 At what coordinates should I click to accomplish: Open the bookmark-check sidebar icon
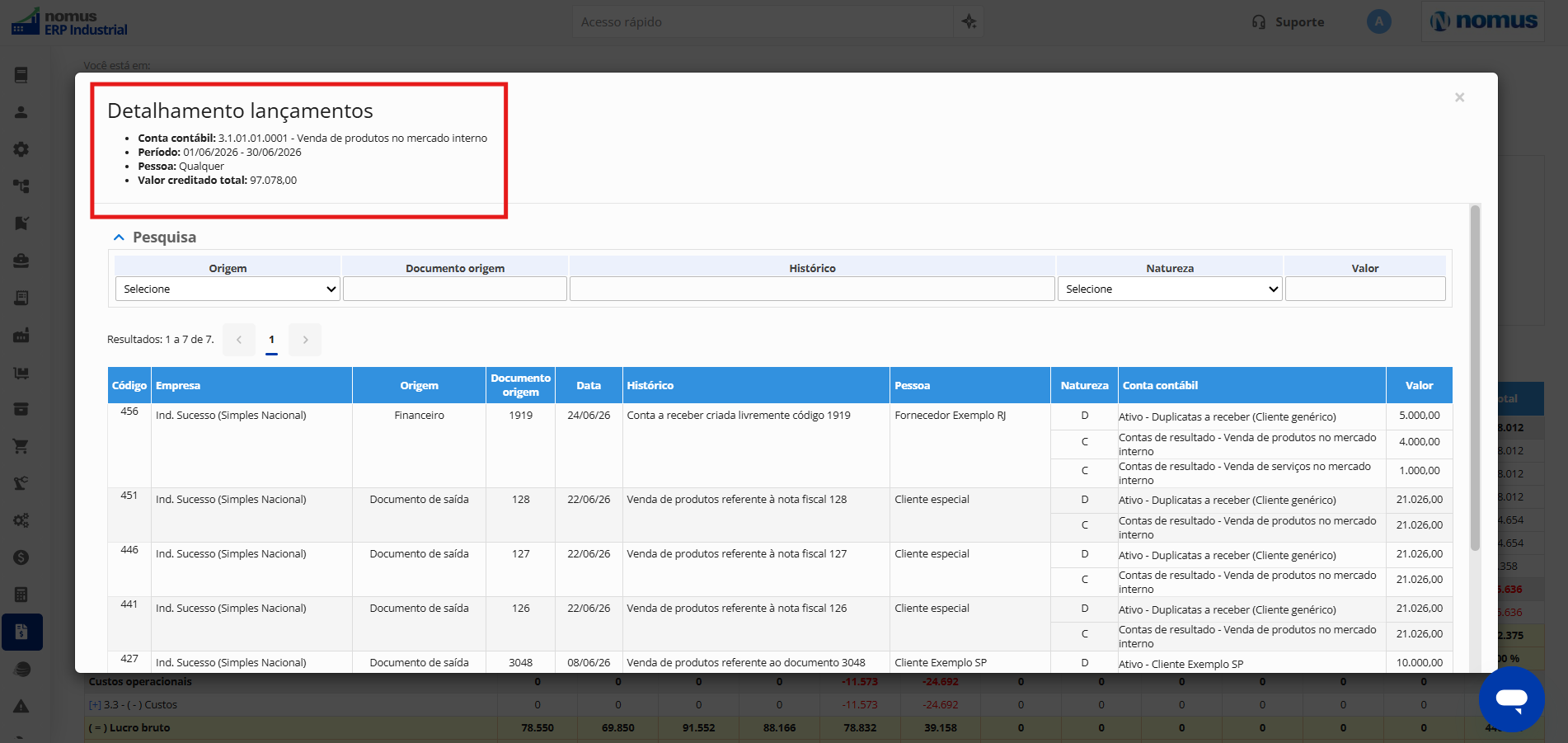[x=21, y=223]
